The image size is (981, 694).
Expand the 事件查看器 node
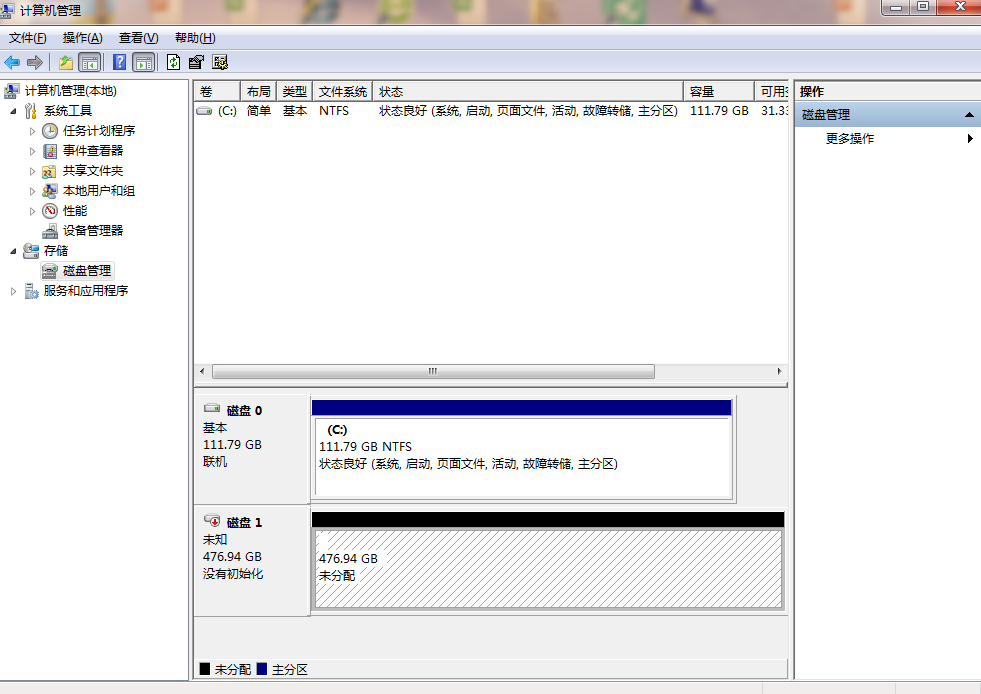(x=33, y=151)
